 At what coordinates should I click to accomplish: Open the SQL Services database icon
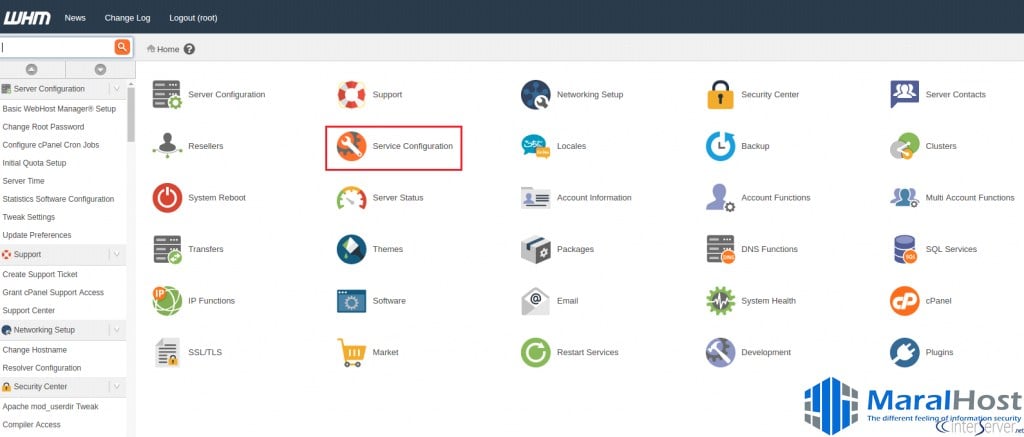click(x=904, y=250)
